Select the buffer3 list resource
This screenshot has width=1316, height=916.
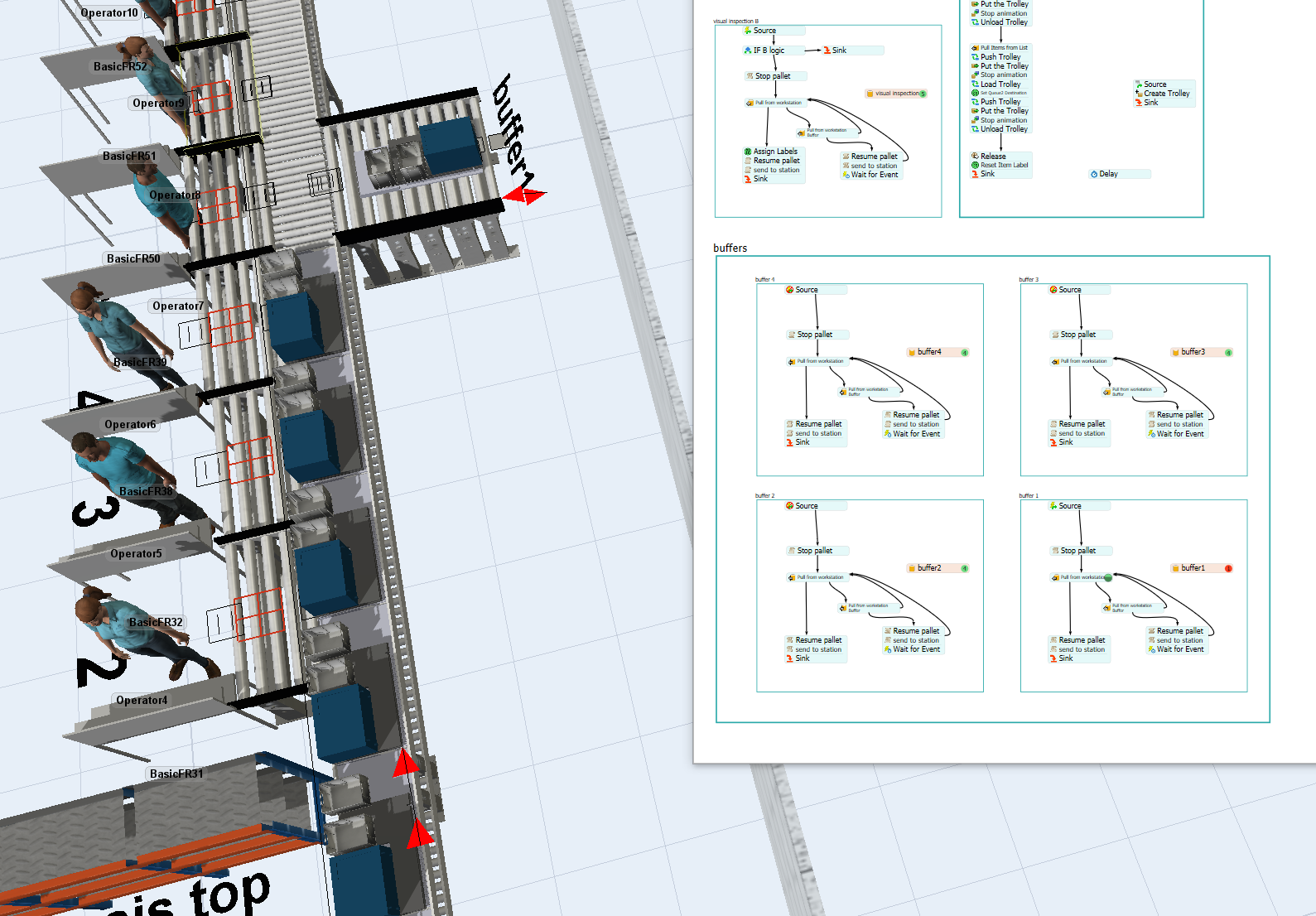(x=1193, y=352)
